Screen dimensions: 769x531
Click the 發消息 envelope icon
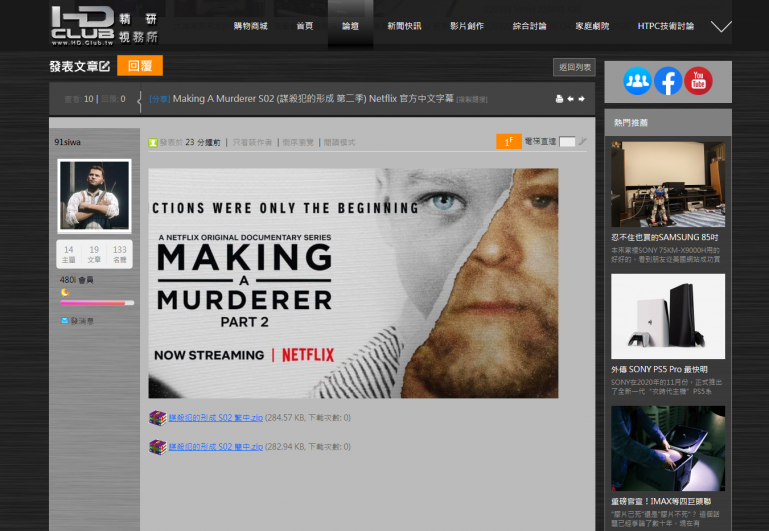pos(64,321)
